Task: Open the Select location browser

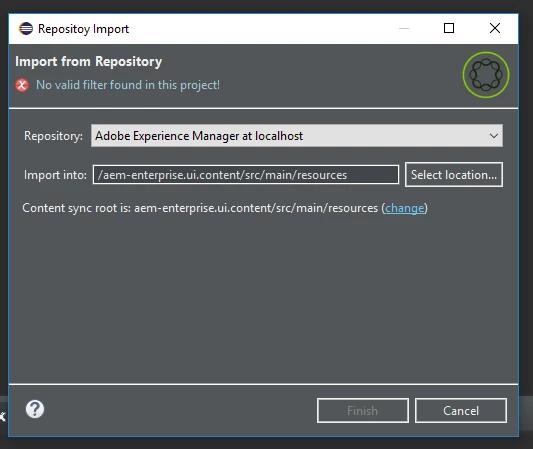Action: pyautogui.click(x=454, y=175)
